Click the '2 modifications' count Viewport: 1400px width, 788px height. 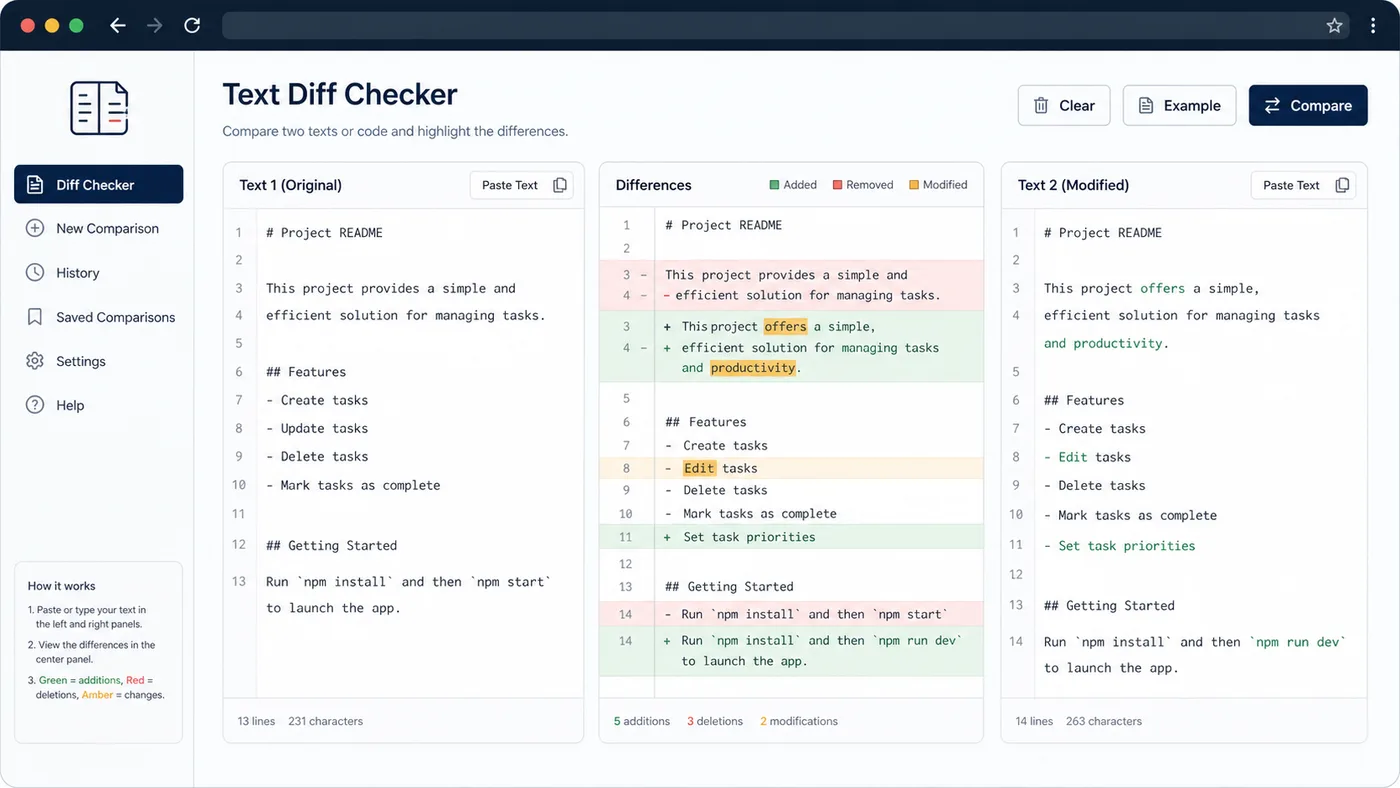pyautogui.click(x=799, y=721)
